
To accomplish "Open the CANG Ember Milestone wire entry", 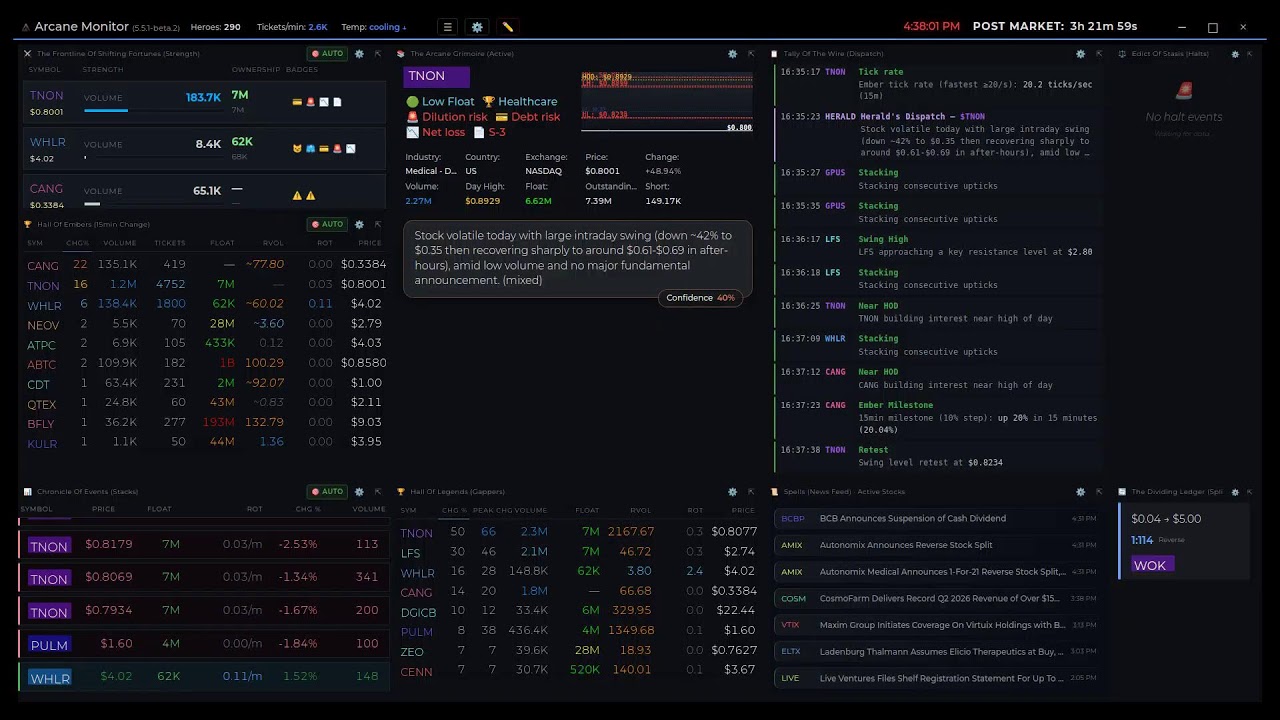I will [x=937, y=418].
